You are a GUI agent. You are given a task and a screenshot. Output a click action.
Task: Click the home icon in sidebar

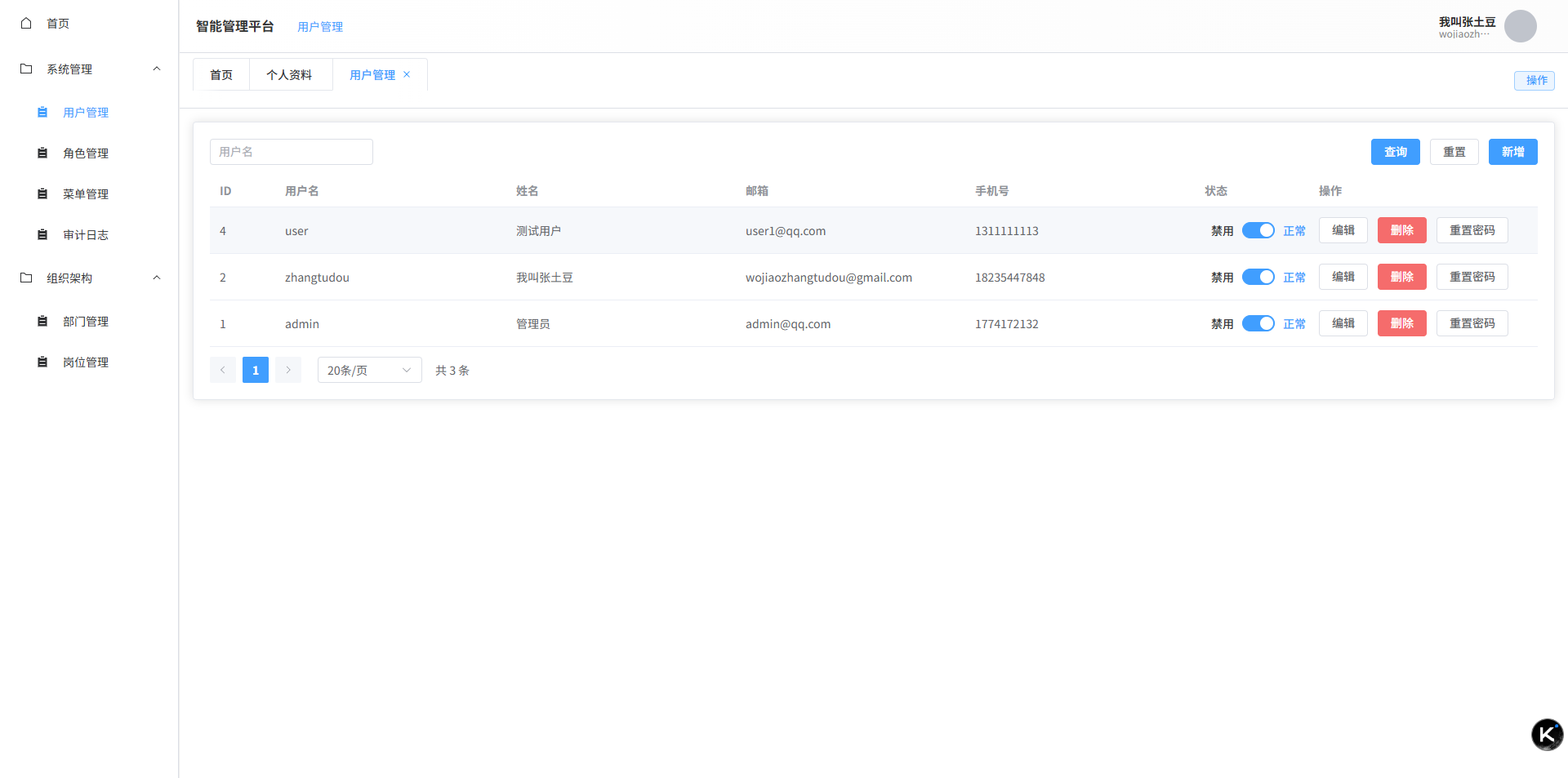(x=26, y=23)
